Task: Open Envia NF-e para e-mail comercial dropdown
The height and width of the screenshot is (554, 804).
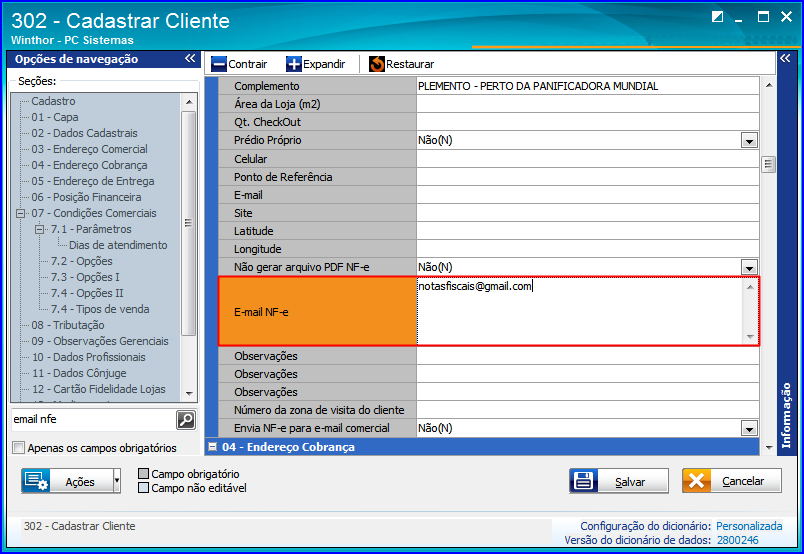Action: pos(749,428)
